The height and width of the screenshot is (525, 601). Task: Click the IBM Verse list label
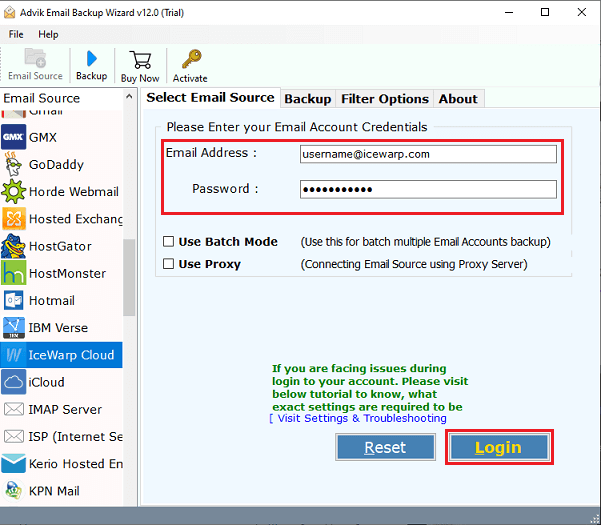pos(58,327)
